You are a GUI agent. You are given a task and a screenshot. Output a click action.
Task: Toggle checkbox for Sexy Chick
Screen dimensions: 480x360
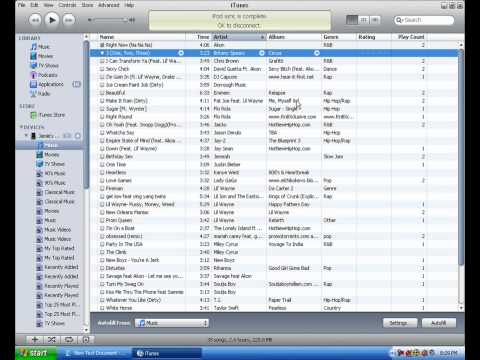pos(102,69)
